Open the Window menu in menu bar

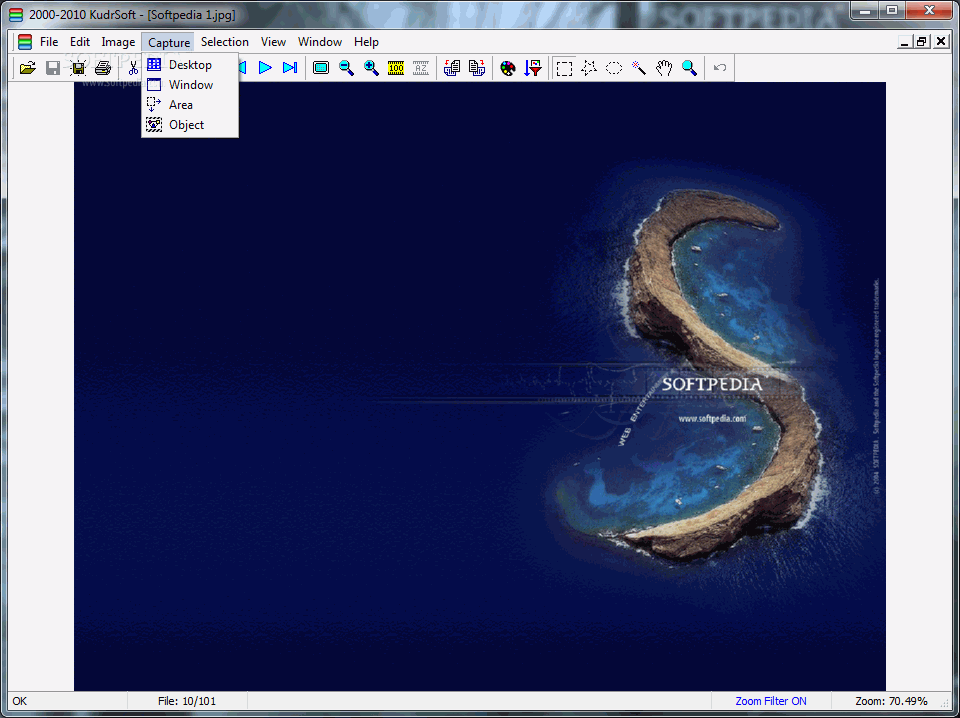click(320, 42)
